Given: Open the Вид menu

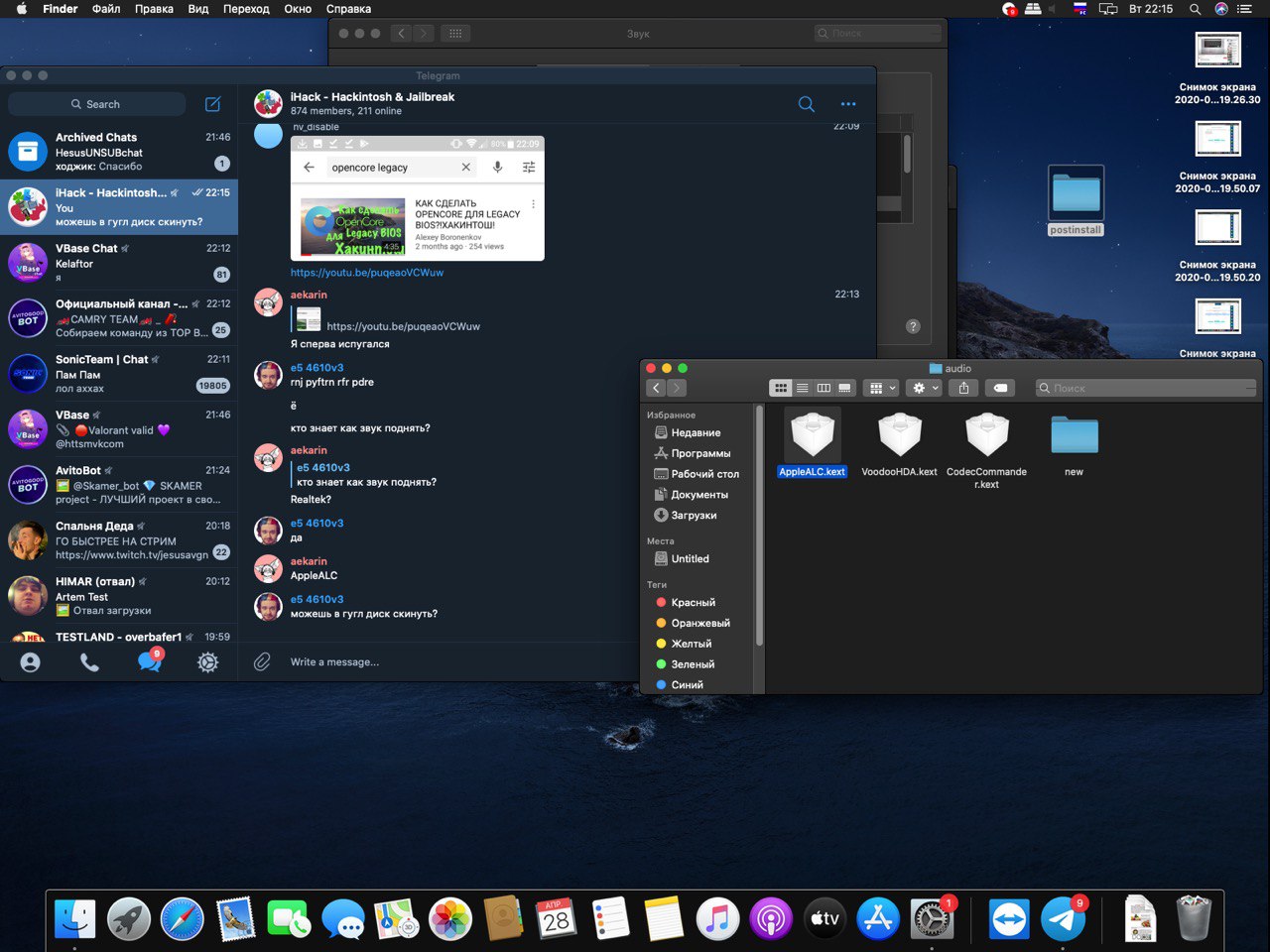Looking at the screenshot, I should tap(198, 9).
